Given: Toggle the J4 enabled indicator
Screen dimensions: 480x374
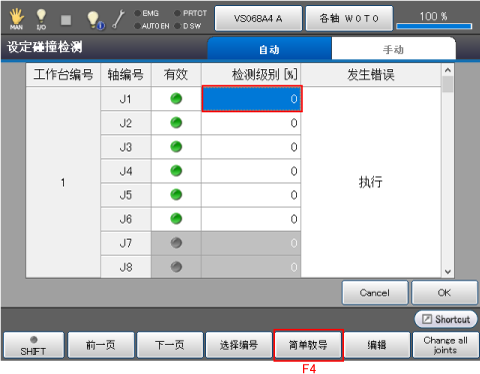Looking at the screenshot, I should (176, 171).
